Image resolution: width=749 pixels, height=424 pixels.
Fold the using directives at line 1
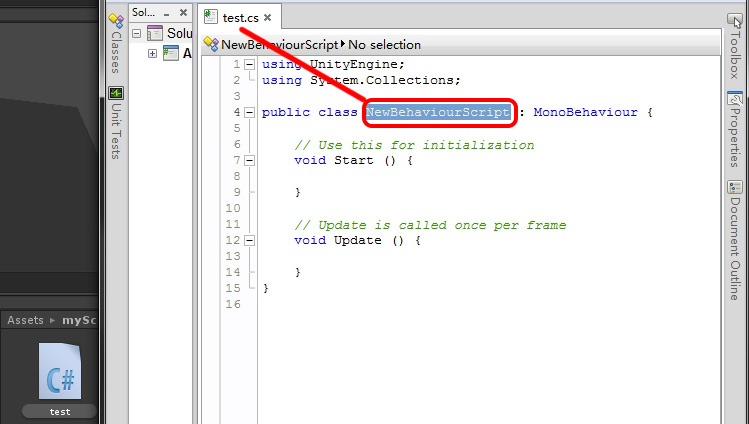point(249,64)
